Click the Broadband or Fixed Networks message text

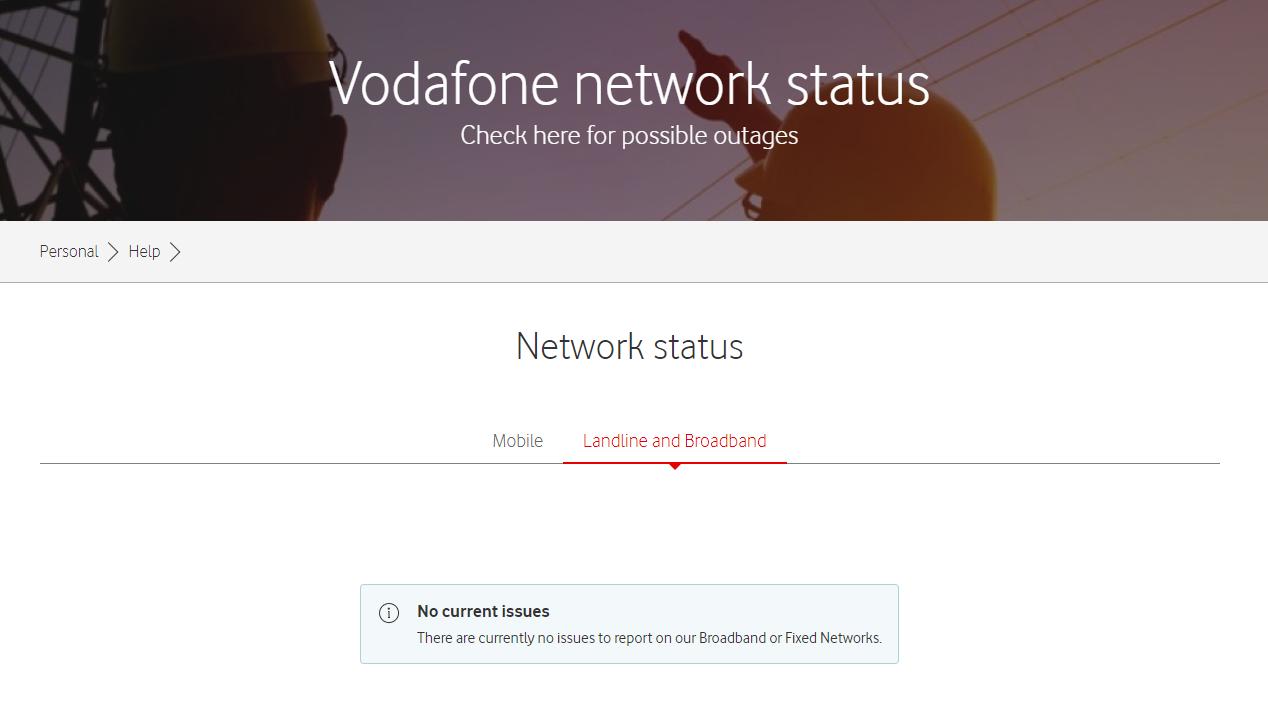[x=649, y=638]
